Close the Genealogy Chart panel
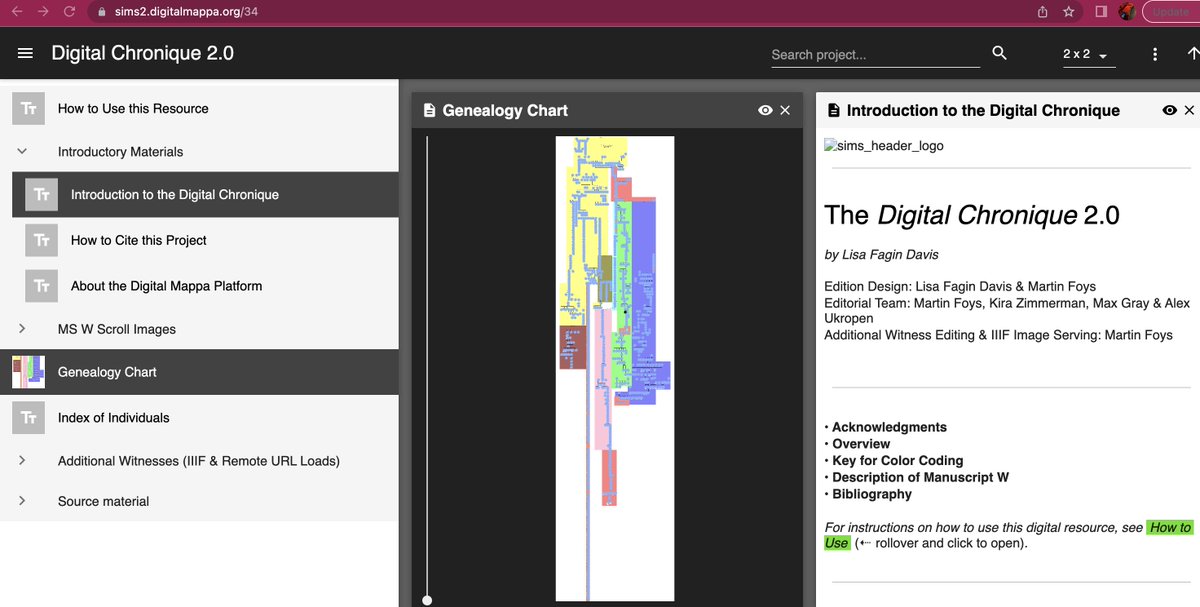 pyautogui.click(x=785, y=110)
